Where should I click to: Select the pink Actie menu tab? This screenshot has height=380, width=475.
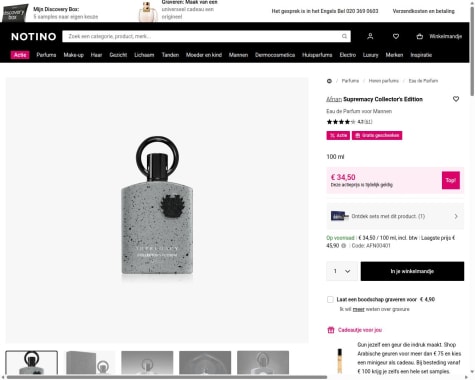[20, 55]
